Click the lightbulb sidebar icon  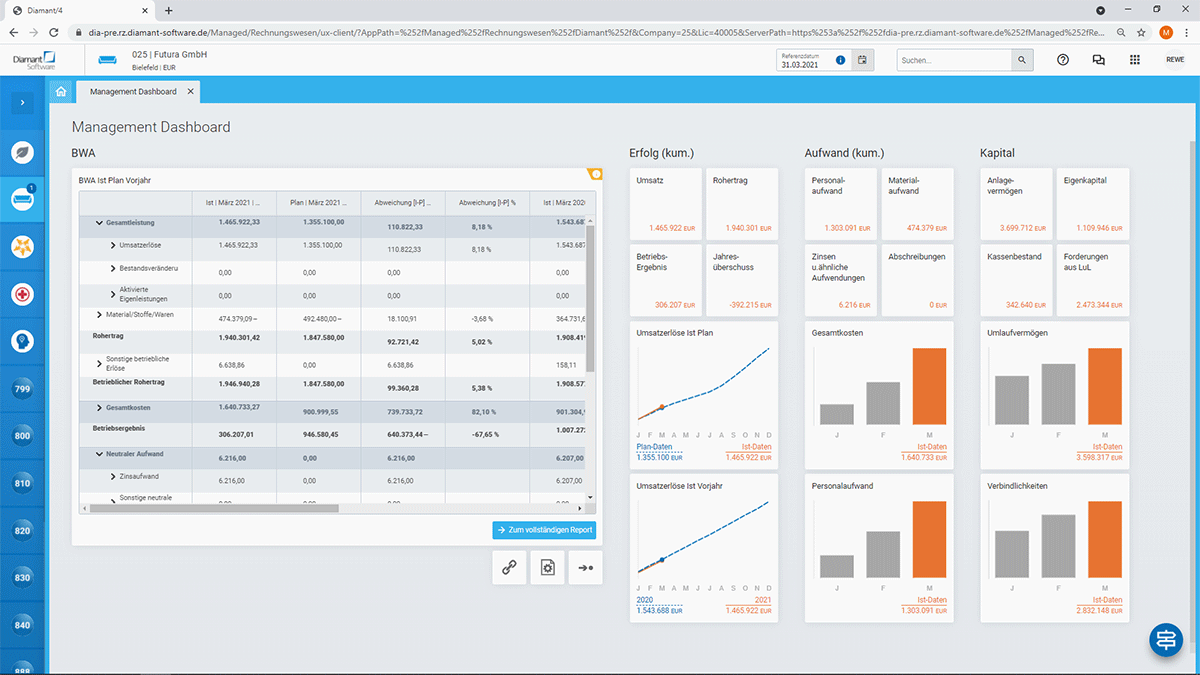point(23,341)
